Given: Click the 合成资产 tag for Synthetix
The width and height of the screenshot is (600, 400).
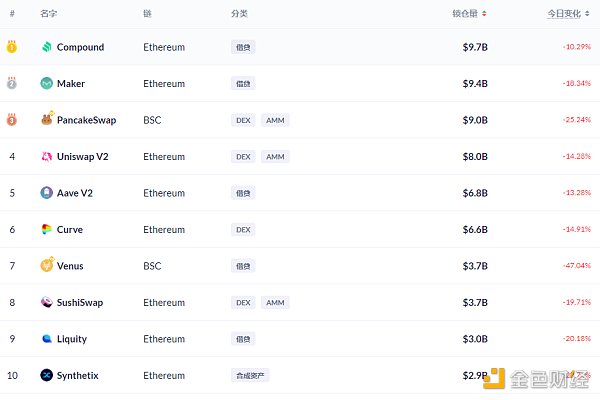Looking at the screenshot, I should coord(250,376).
